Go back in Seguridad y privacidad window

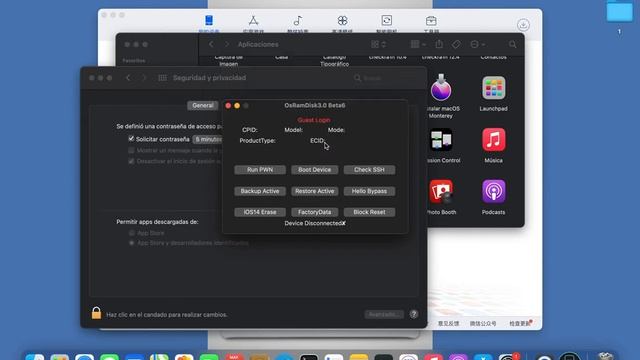click(x=128, y=78)
